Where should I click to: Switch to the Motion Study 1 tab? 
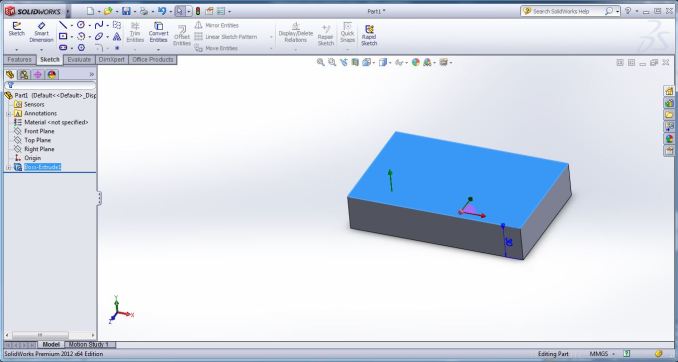(x=90, y=345)
